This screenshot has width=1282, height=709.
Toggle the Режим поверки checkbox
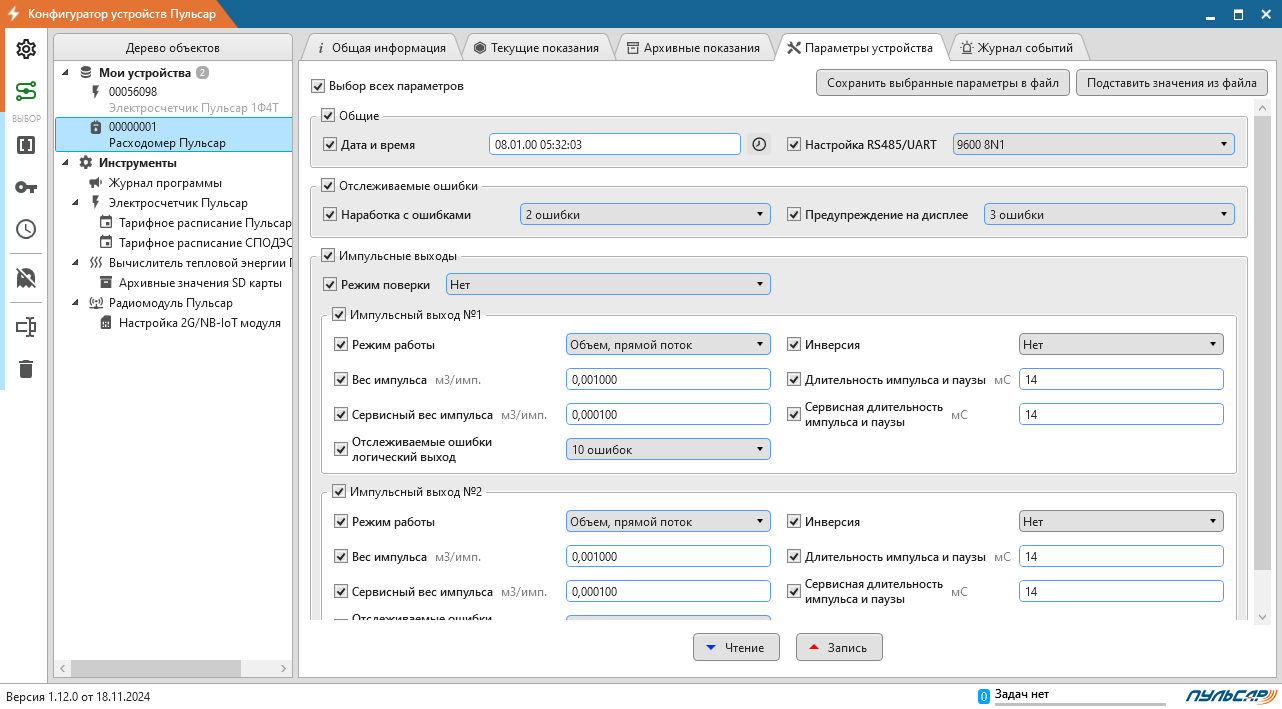click(331, 285)
